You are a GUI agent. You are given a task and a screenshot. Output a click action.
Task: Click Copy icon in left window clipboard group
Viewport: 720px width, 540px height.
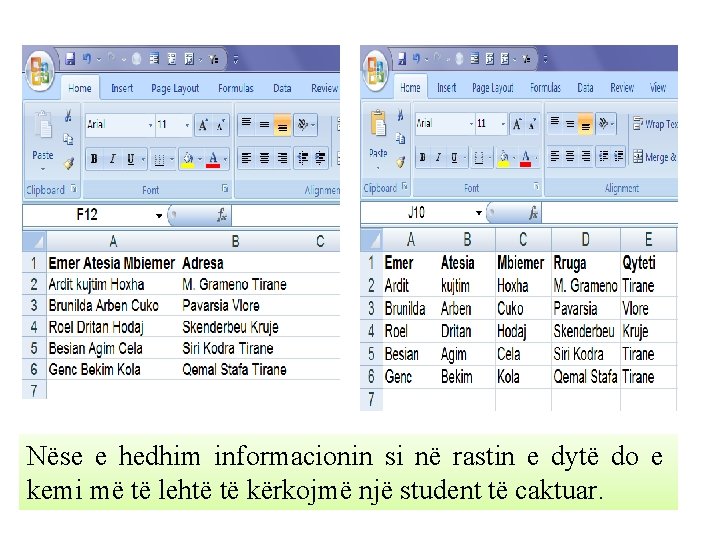pyautogui.click(x=68, y=139)
